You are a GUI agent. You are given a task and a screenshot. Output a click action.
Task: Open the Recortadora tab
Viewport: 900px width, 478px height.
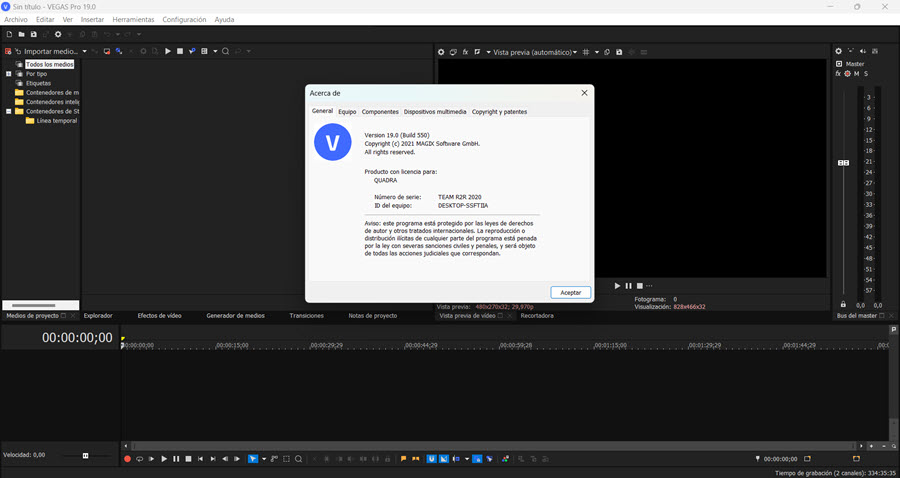point(537,316)
